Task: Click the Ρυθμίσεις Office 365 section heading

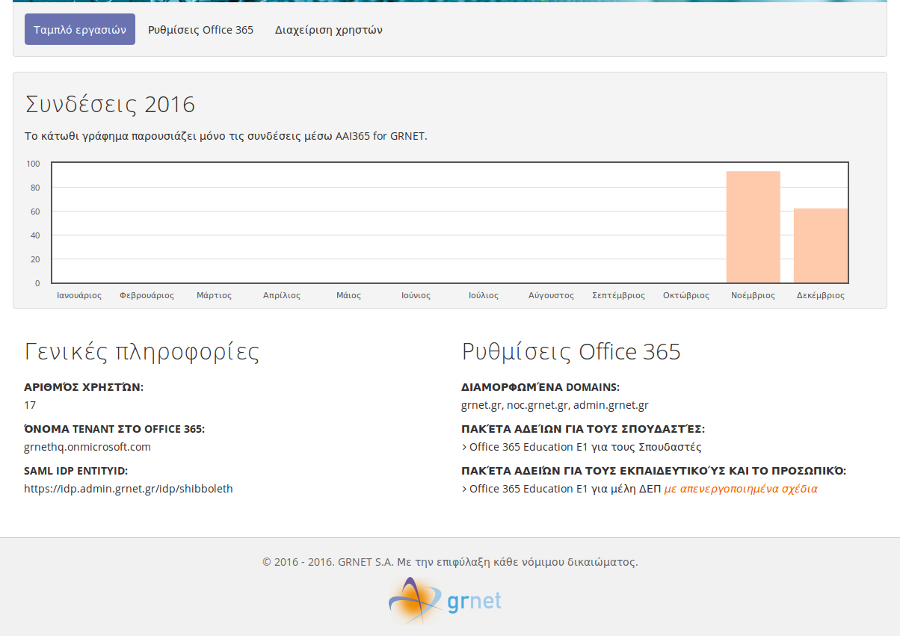Action: point(571,352)
